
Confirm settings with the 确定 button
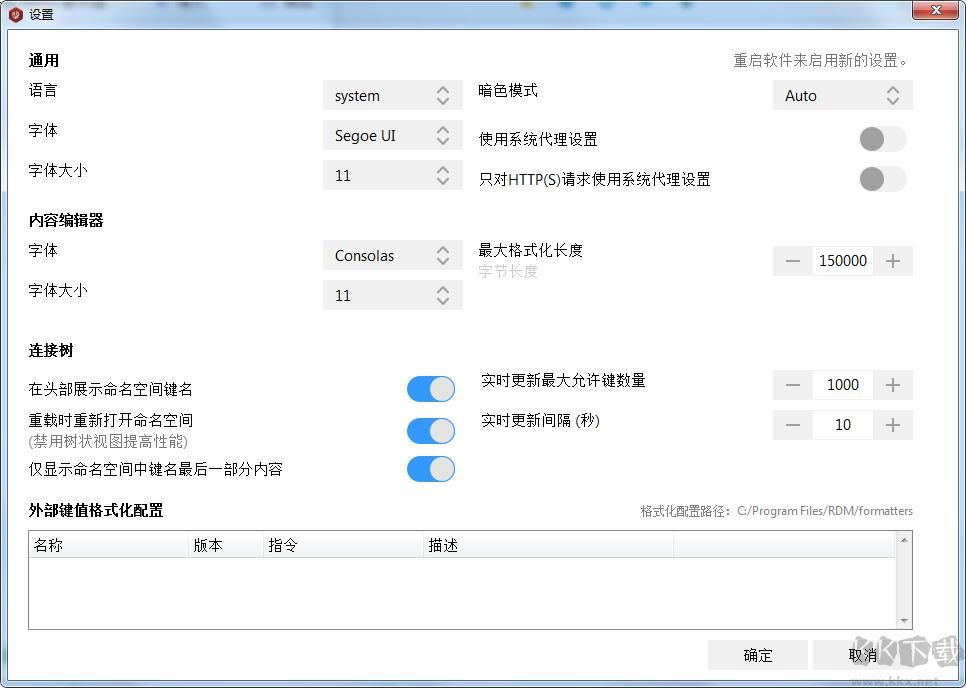point(757,655)
